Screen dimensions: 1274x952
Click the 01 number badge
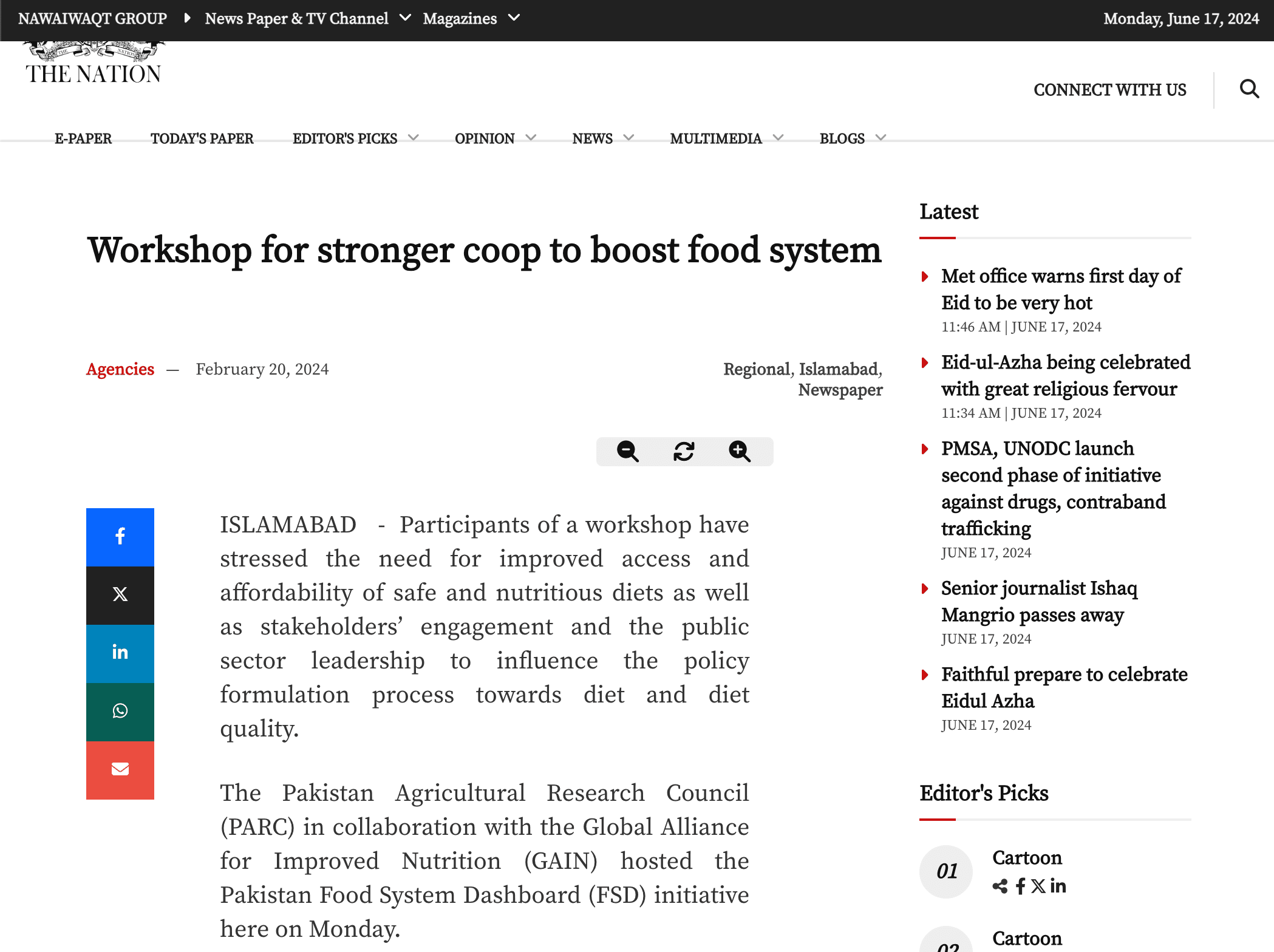point(946,872)
